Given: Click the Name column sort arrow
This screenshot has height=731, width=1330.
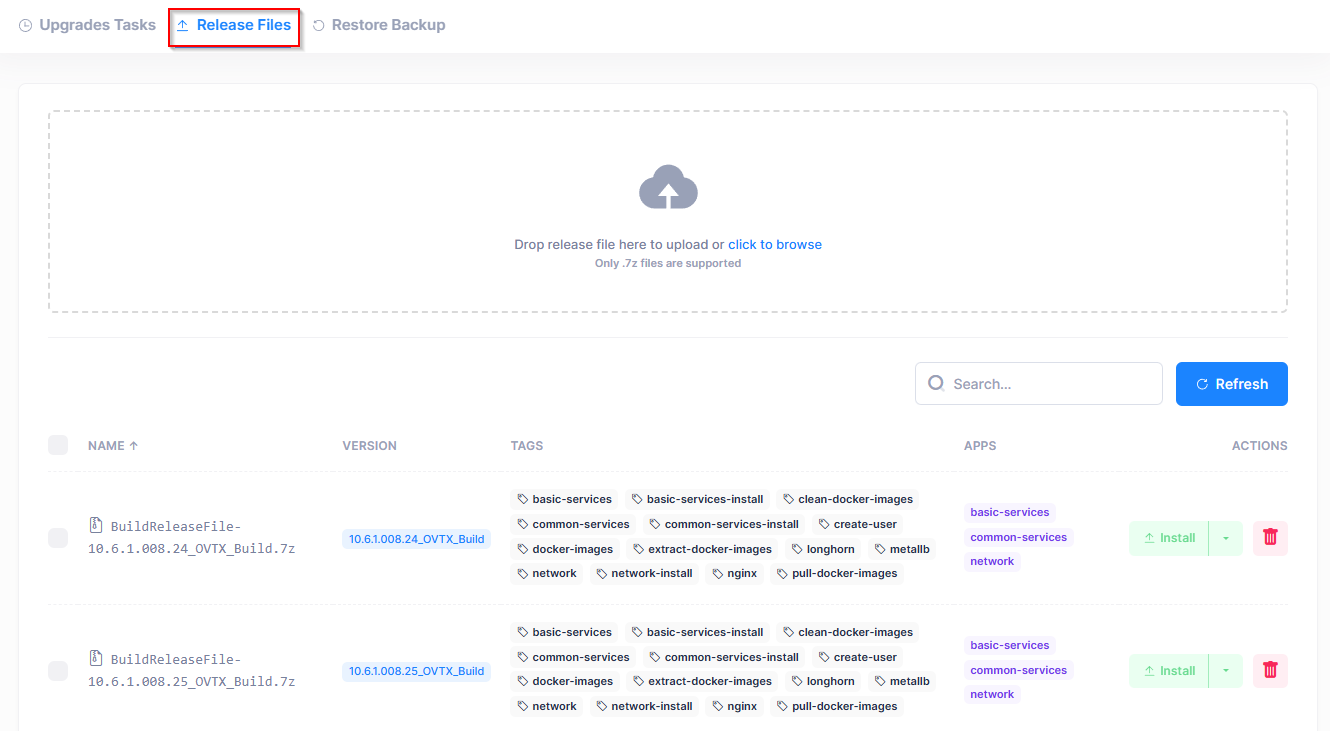Looking at the screenshot, I should point(133,446).
